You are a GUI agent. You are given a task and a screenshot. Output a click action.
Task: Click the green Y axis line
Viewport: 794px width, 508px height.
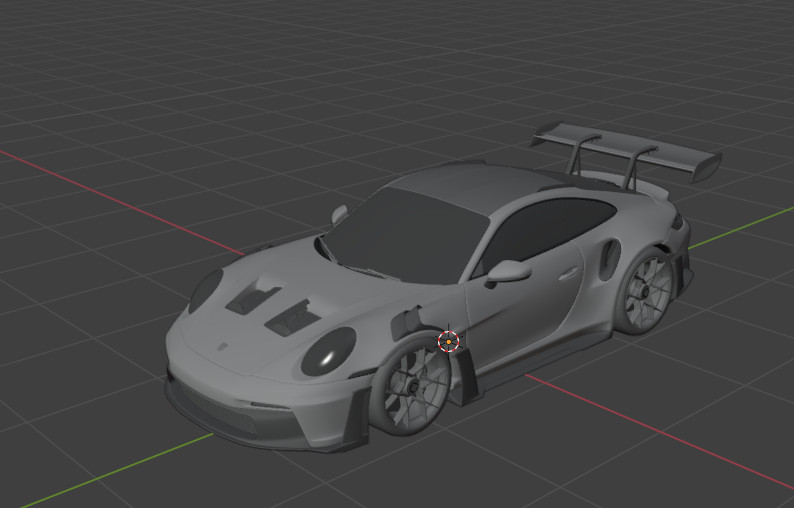pos(116,472)
